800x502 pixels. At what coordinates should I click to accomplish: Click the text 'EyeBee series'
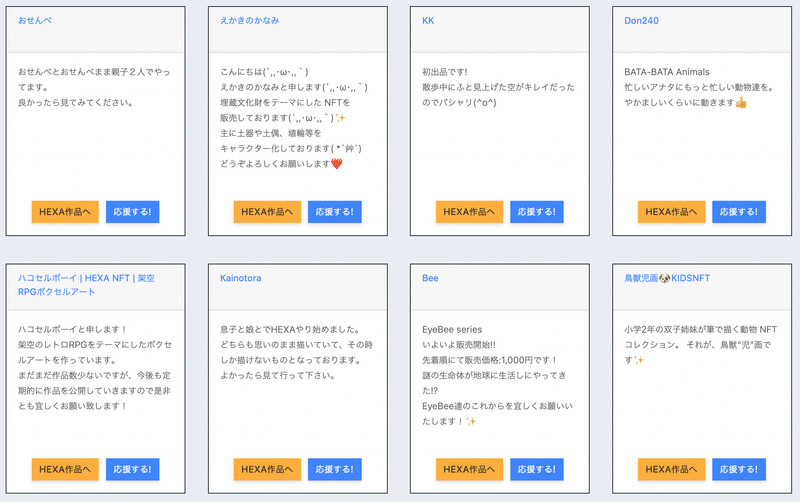[x=452, y=330]
